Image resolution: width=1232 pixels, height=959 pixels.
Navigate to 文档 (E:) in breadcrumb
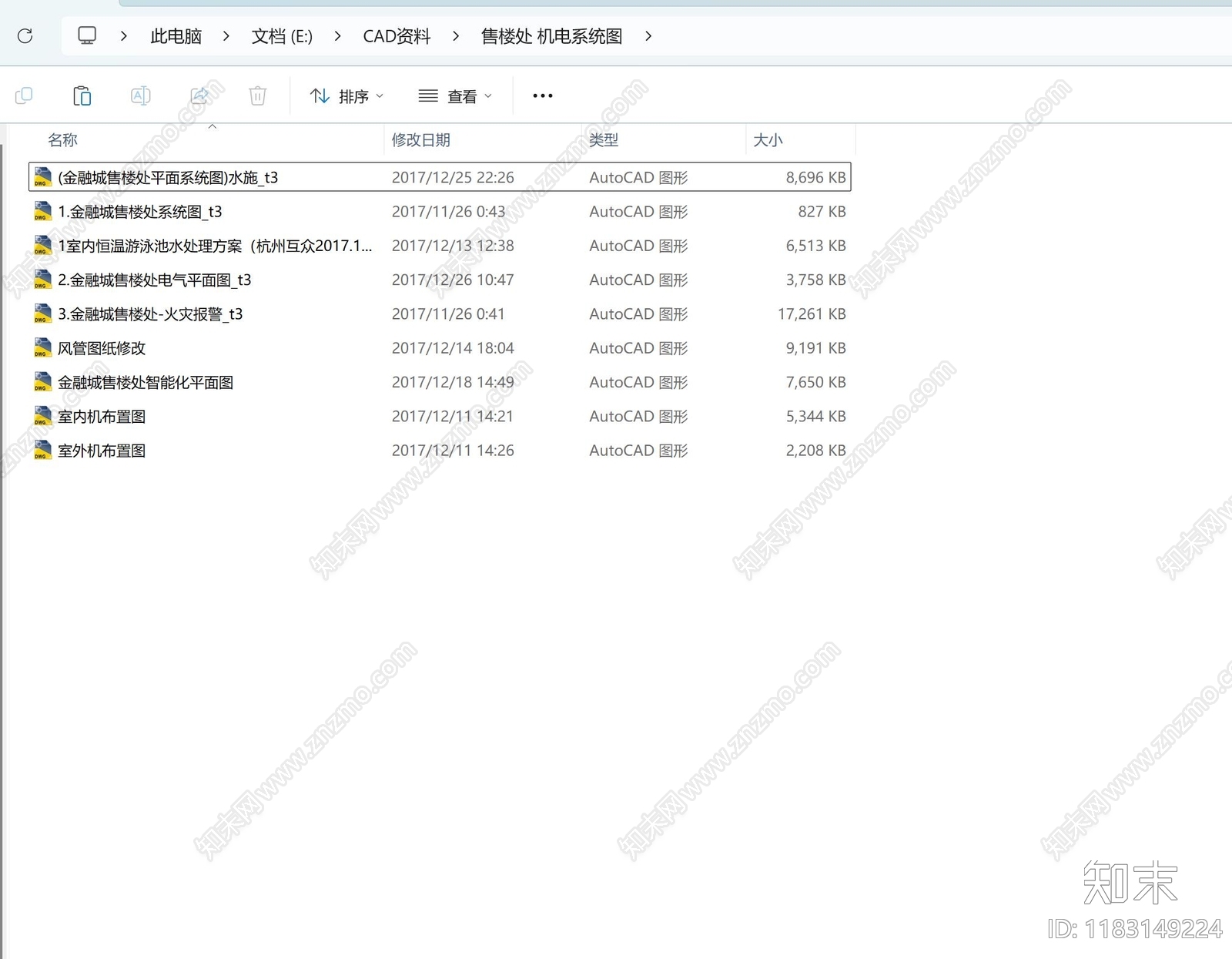[282, 36]
